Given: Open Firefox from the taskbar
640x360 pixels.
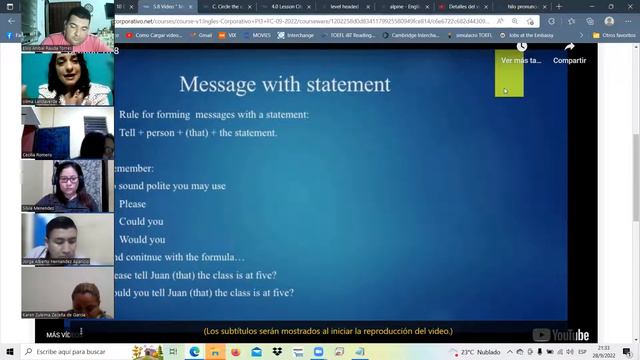Looking at the screenshot, I should pyautogui.click(x=236, y=351).
